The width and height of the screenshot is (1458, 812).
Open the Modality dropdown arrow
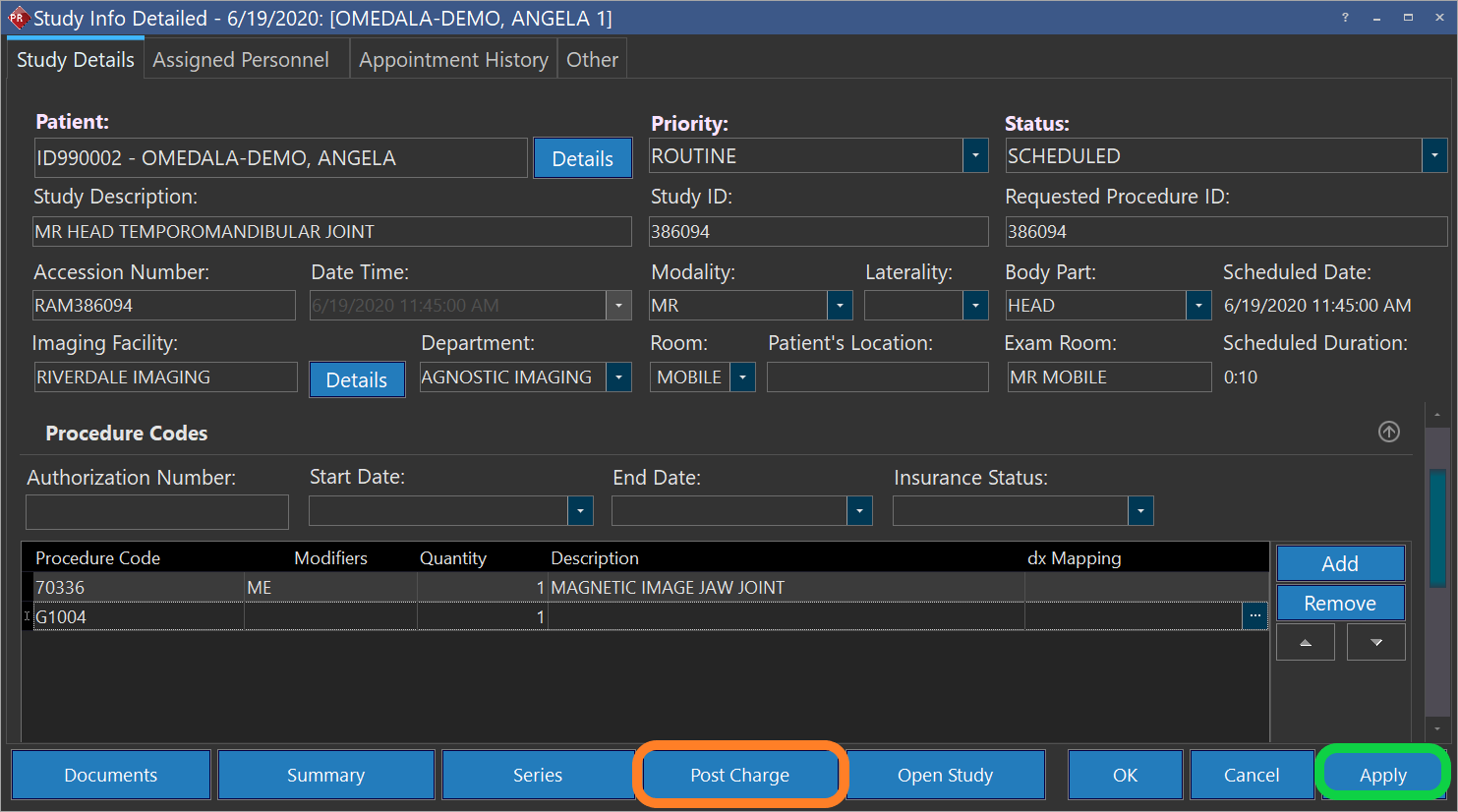[x=840, y=306]
